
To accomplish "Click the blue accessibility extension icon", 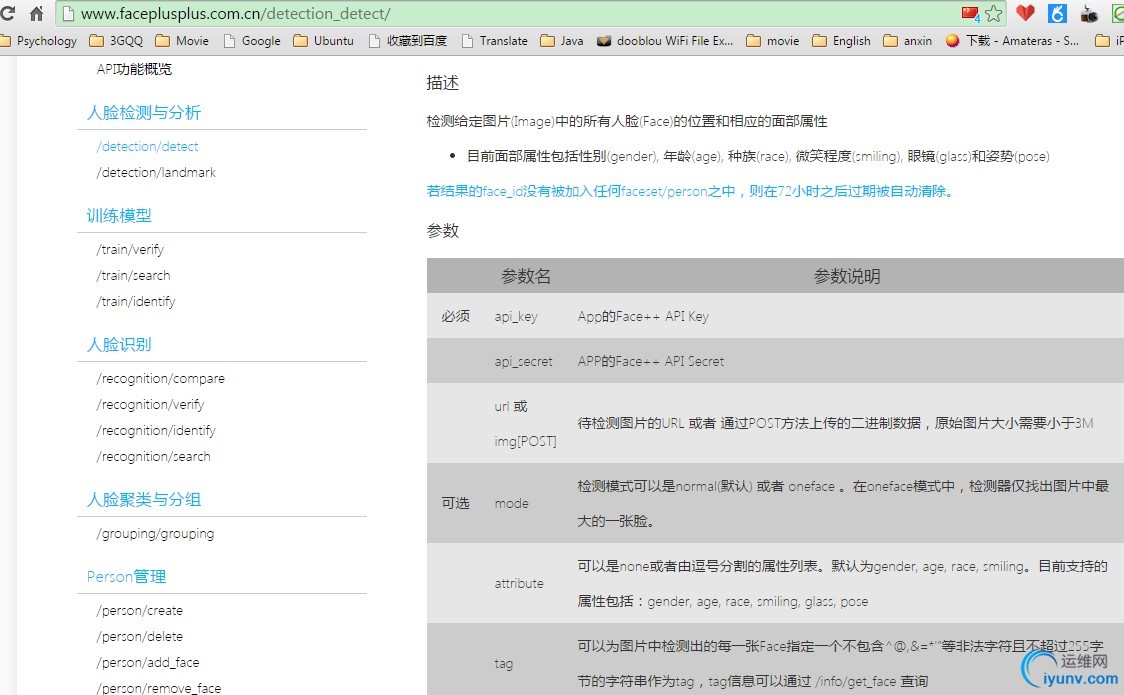I will (1057, 14).
